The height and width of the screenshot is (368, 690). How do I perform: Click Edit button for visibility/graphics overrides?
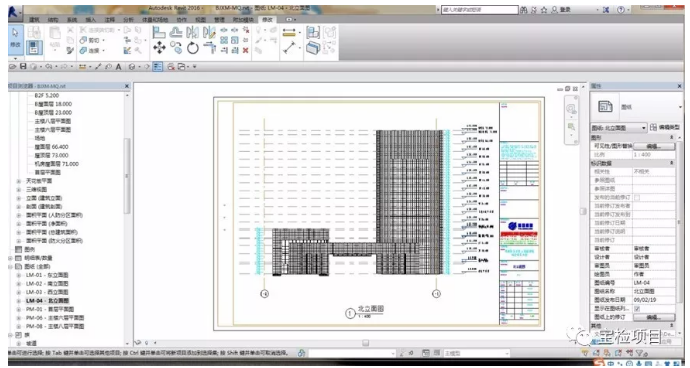coord(653,146)
